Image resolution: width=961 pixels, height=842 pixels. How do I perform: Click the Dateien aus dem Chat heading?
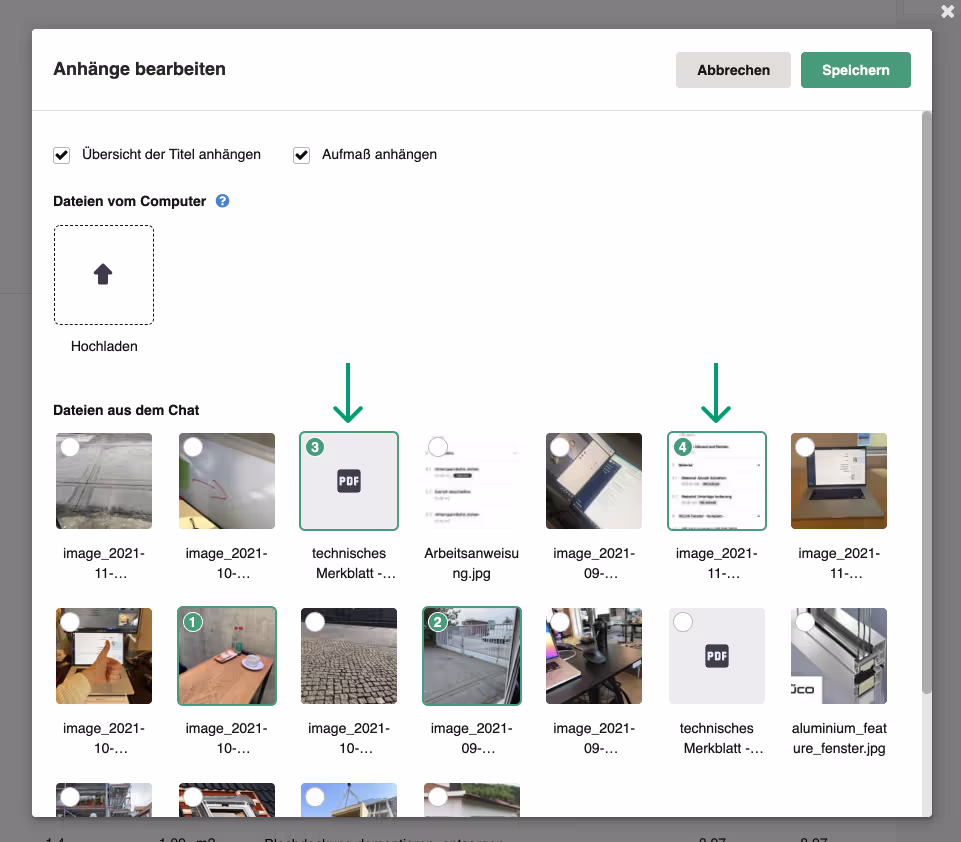pos(126,410)
